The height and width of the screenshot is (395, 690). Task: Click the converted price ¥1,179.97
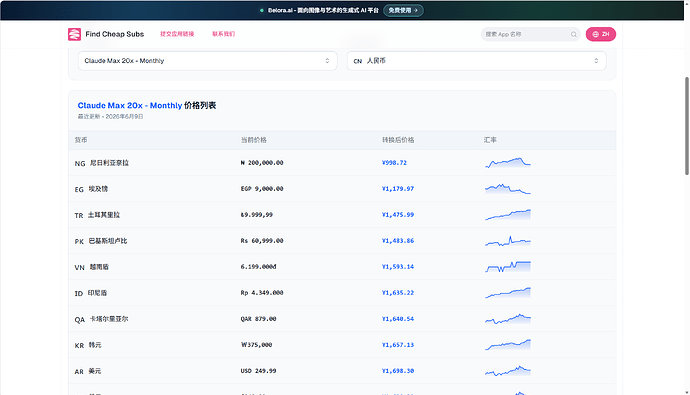tap(398, 189)
